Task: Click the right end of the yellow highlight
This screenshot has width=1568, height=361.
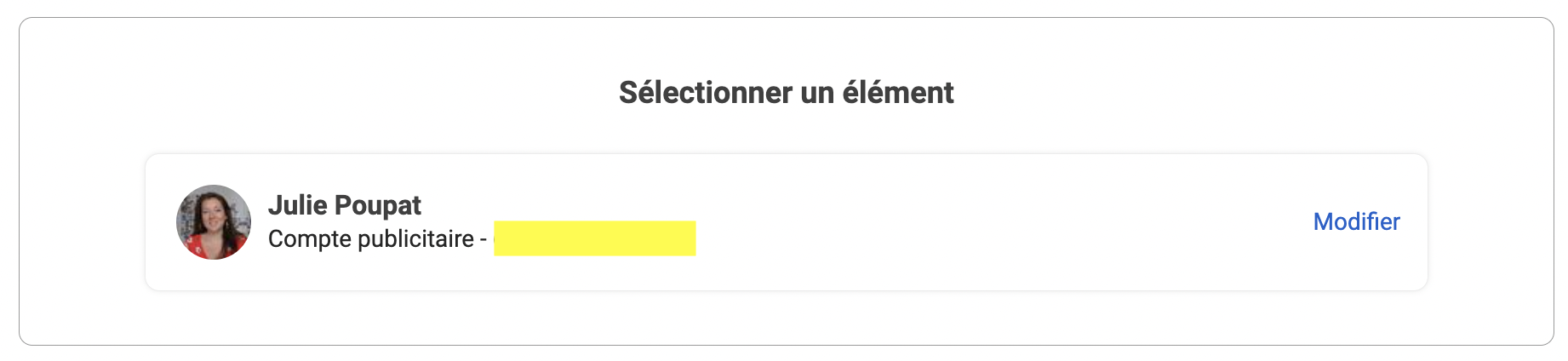Action: tap(690, 238)
